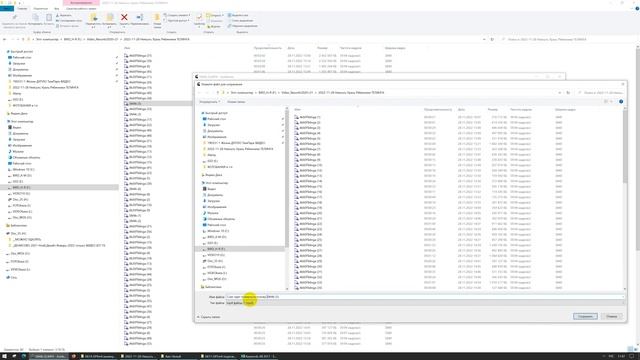Sort dialog file list by Имя column header
This screenshot has height=360, width=640.
pos(298,109)
